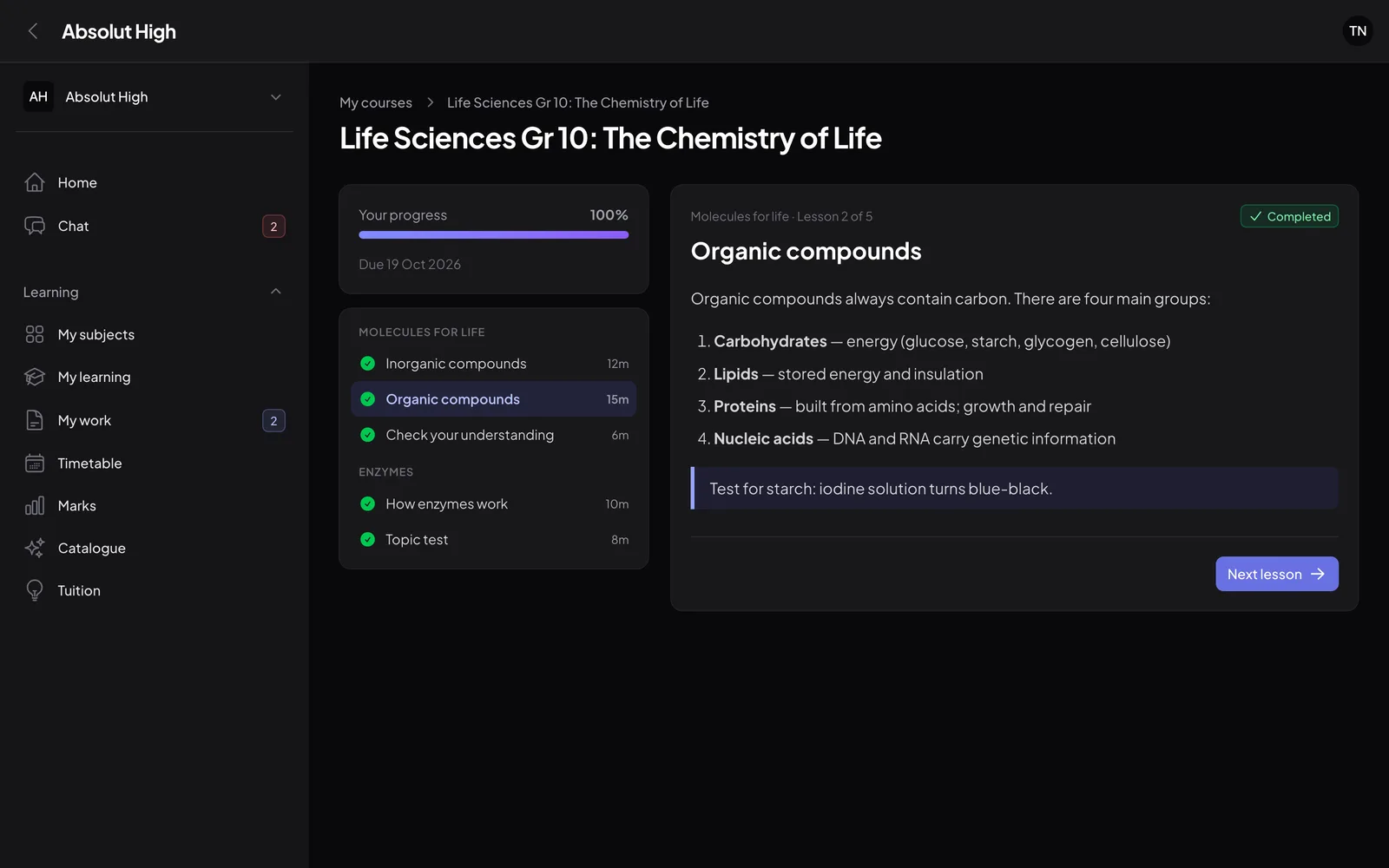
Task: Click the My subjects grid icon
Action: click(x=35, y=334)
